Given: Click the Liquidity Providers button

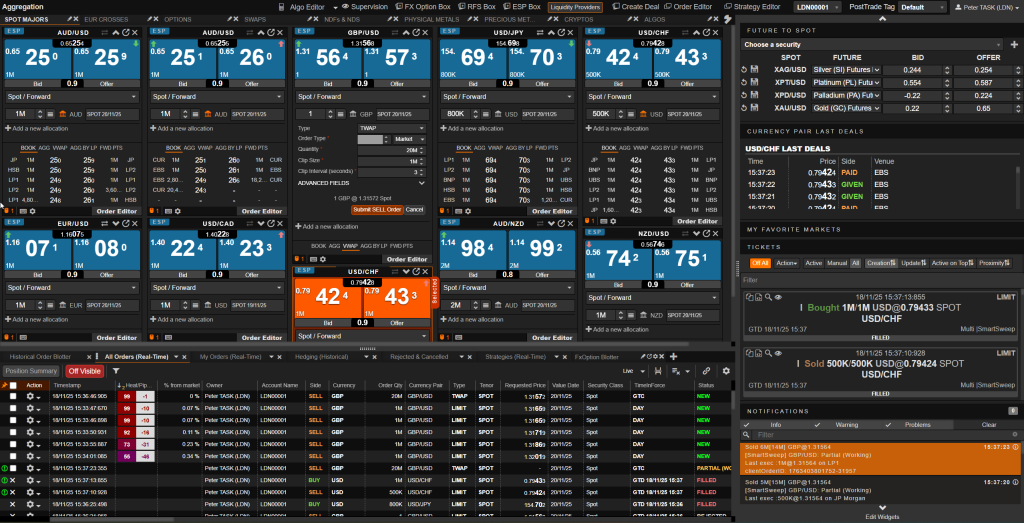Looking at the screenshot, I should click(x=575, y=6).
